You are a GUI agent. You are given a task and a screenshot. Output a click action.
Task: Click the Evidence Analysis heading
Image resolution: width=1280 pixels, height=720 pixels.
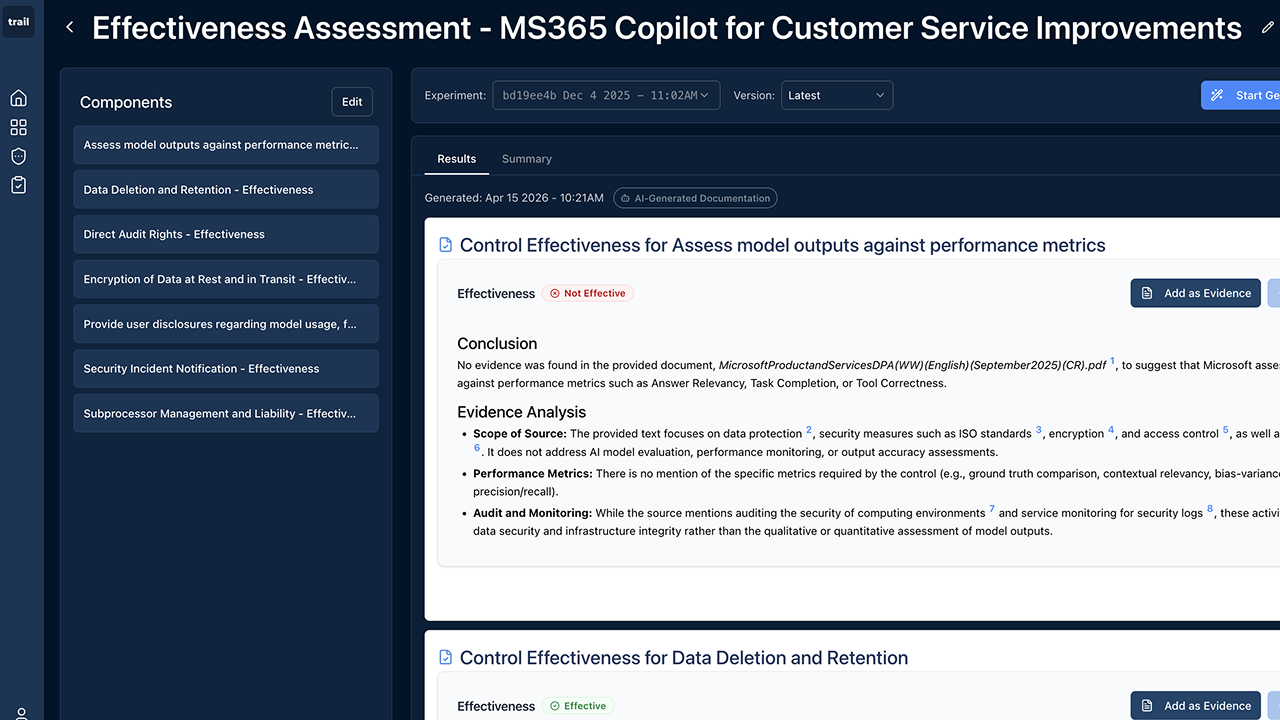click(522, 412)
